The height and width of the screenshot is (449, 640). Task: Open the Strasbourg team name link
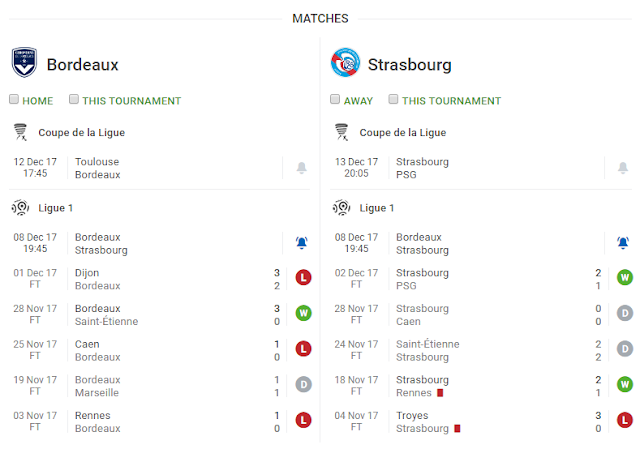(x=409, y=65)
